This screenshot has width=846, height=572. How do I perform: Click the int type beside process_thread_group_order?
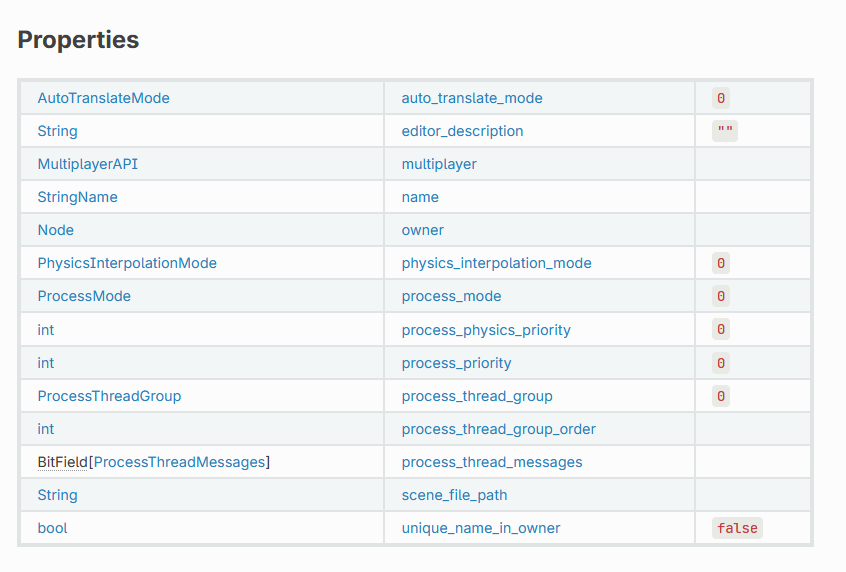(46, 429)
